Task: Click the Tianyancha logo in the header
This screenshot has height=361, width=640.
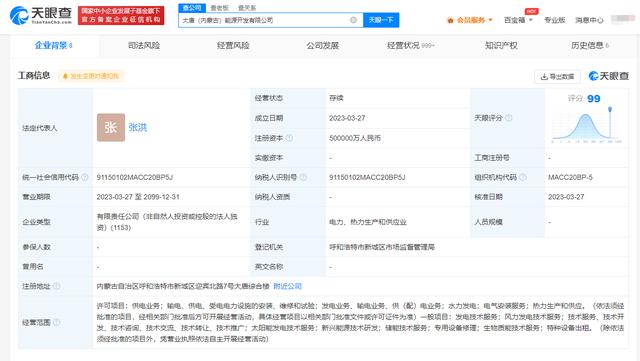Action: pyautogui.click(x=41, y=15)
